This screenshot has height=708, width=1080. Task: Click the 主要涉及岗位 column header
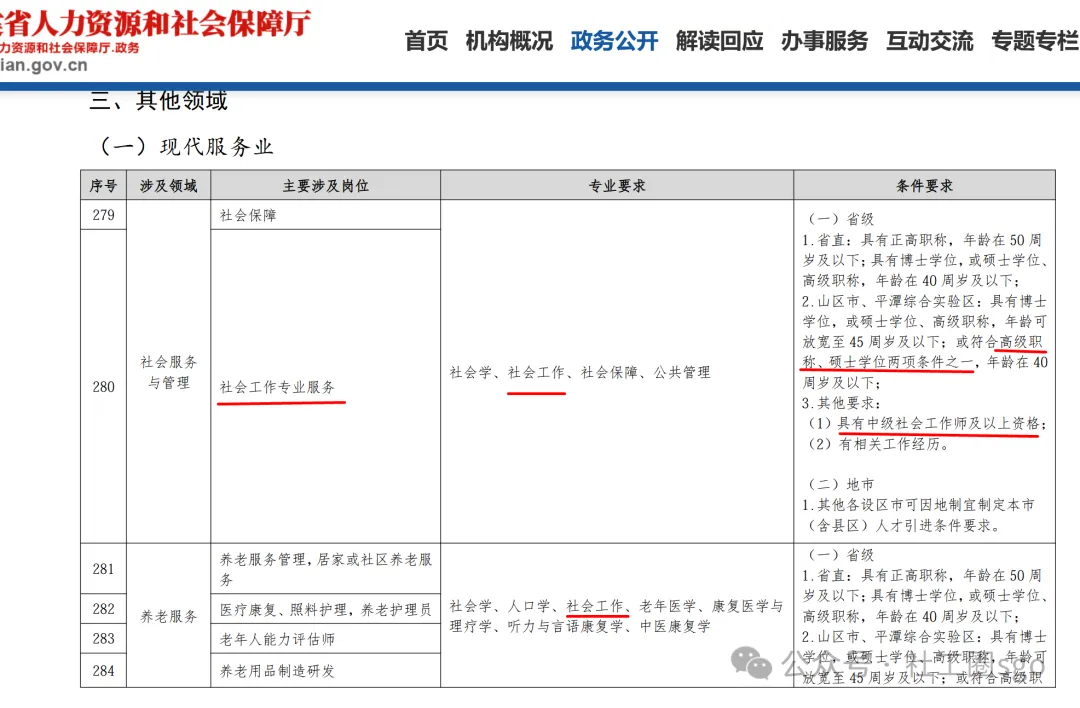tap(326, 185)
